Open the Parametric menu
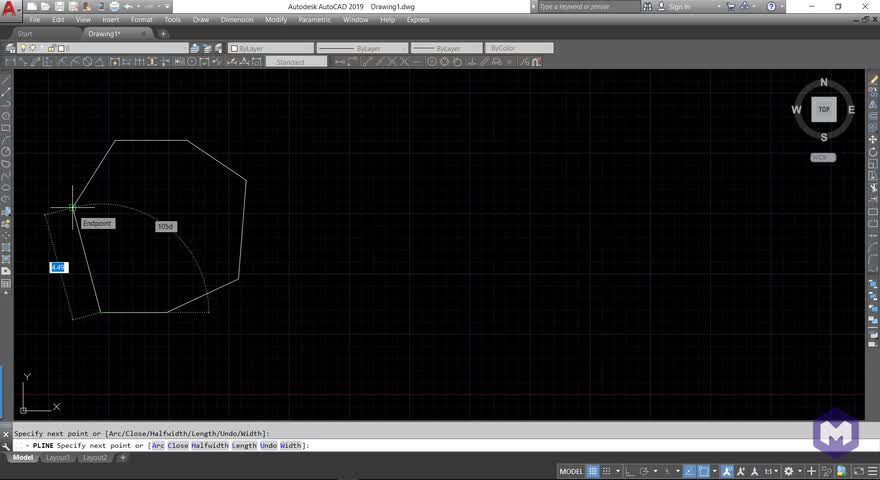The image size is (880, 480). [x=314, y=20]
